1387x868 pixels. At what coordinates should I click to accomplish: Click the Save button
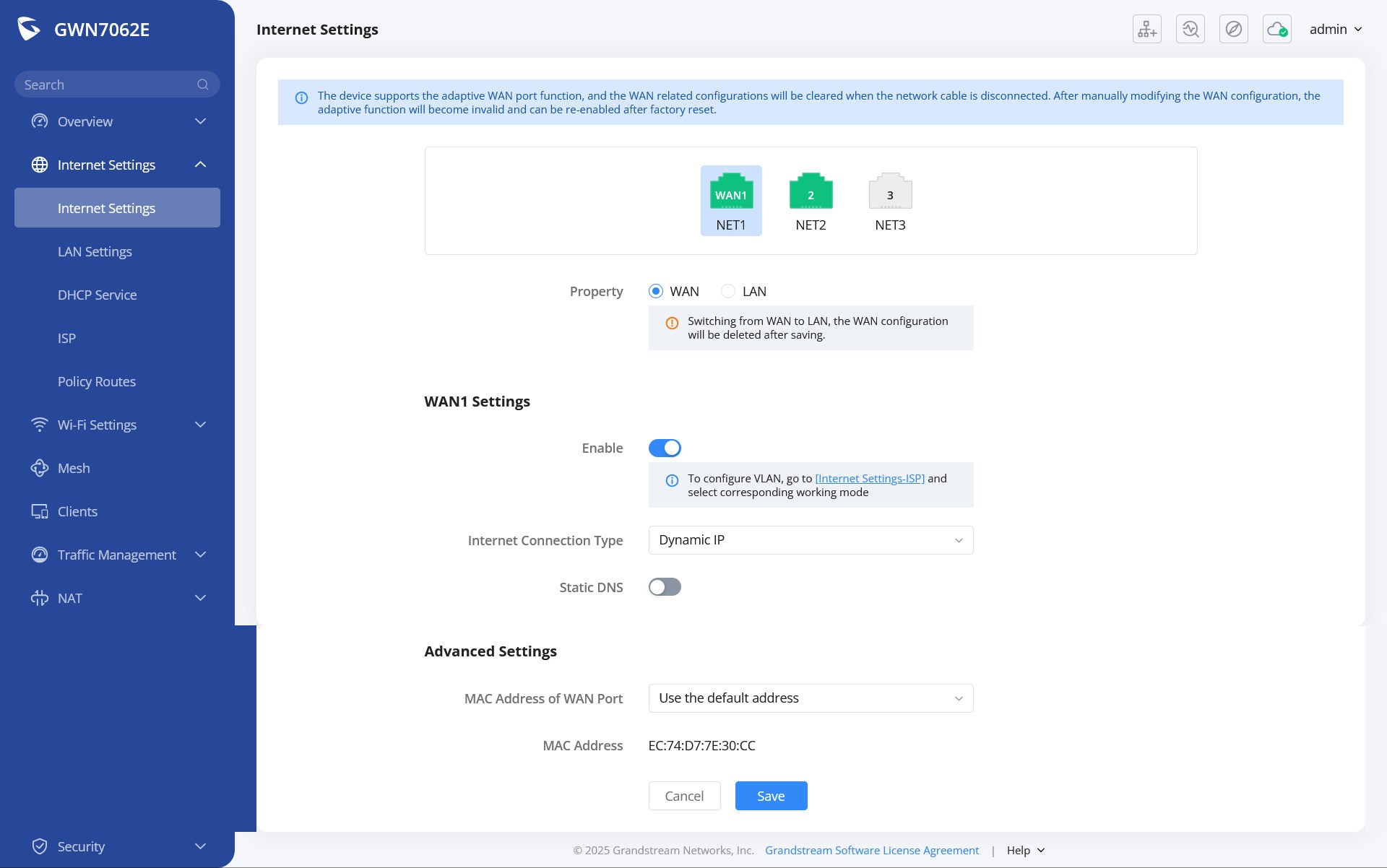point(771,796)
